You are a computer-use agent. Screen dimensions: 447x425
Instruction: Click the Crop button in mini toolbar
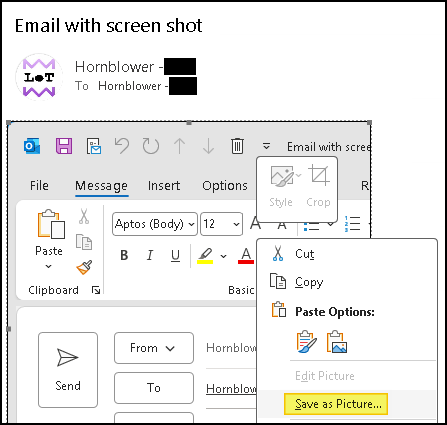(319, 187)
